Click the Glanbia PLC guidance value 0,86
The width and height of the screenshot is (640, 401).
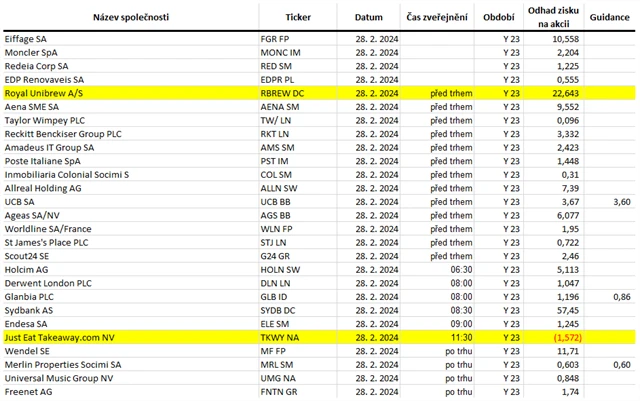pyautogui.click(x=620, y=297)
